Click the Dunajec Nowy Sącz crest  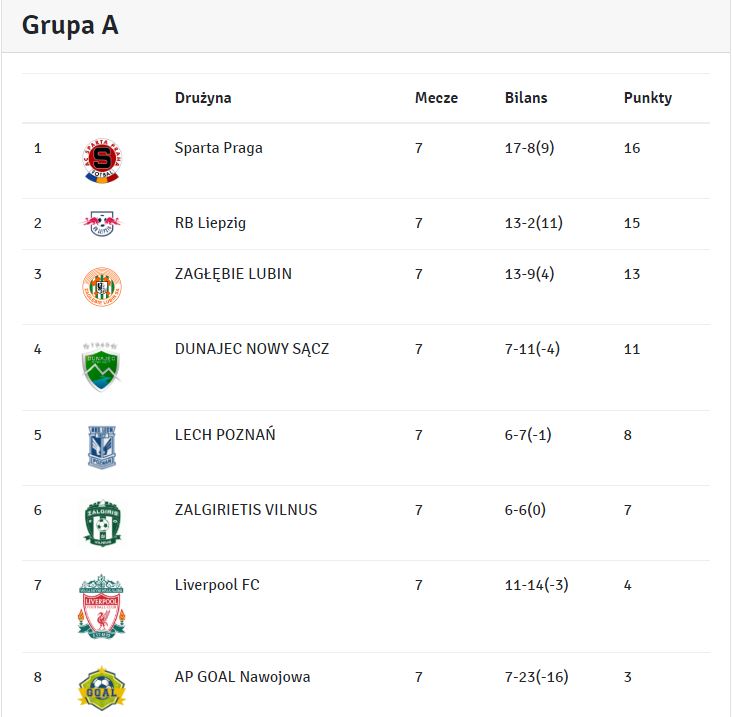point(102,367)
